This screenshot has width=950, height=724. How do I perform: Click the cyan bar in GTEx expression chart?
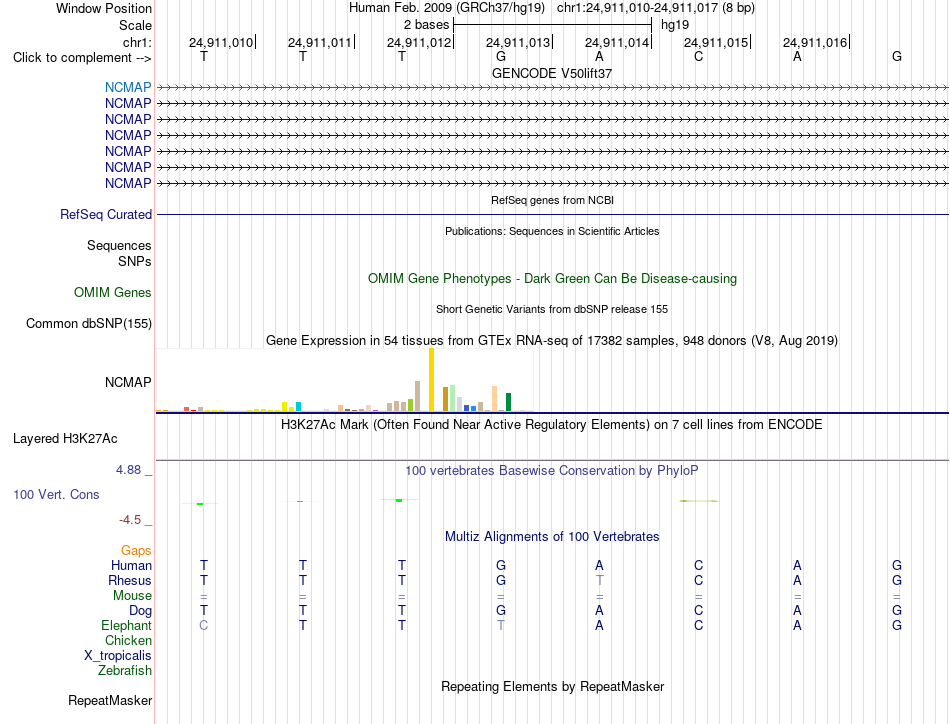click(x=298, y=407)
